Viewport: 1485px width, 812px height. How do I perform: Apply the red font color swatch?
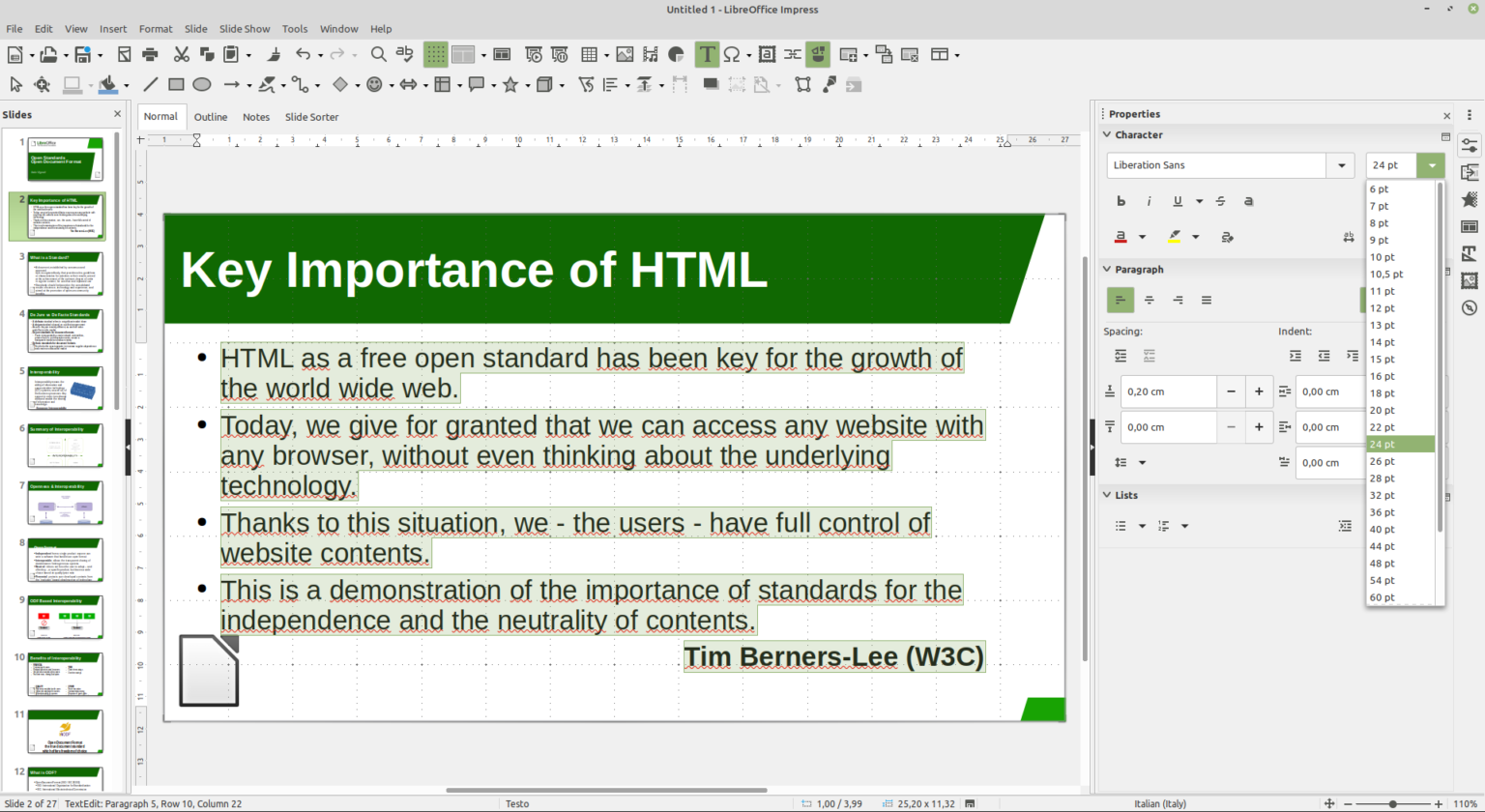click(1121, 237)
